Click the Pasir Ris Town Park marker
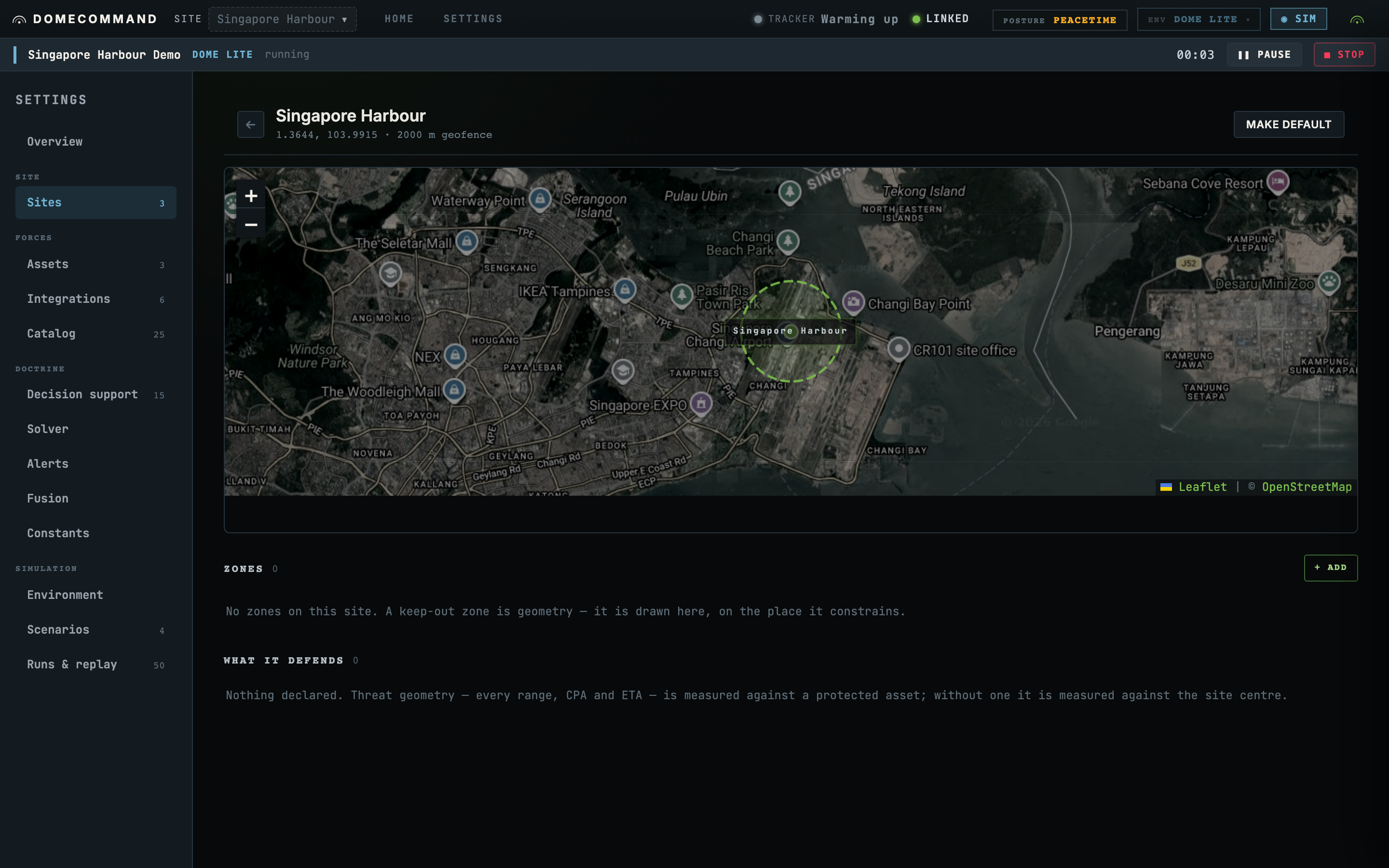 (x=681, y=296)
